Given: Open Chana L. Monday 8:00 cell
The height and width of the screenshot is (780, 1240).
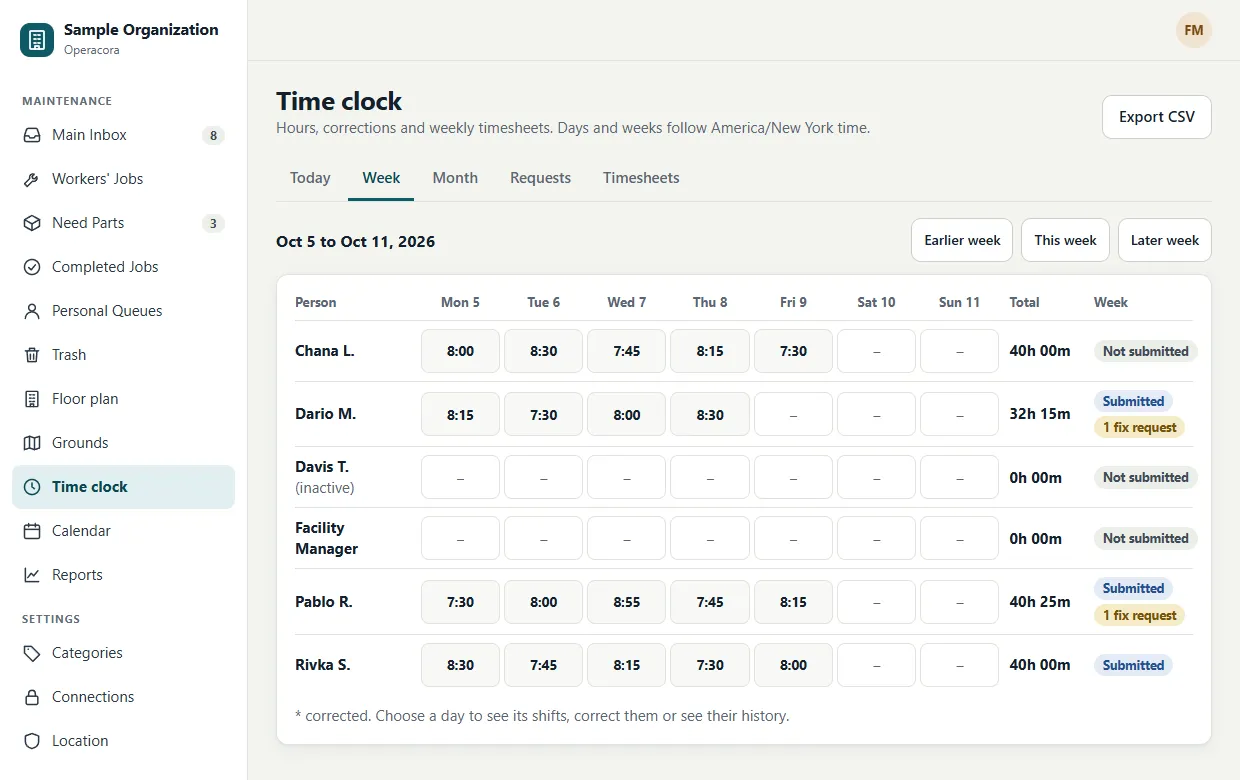Looking at the screenshot, I should (x=460, y=351).
